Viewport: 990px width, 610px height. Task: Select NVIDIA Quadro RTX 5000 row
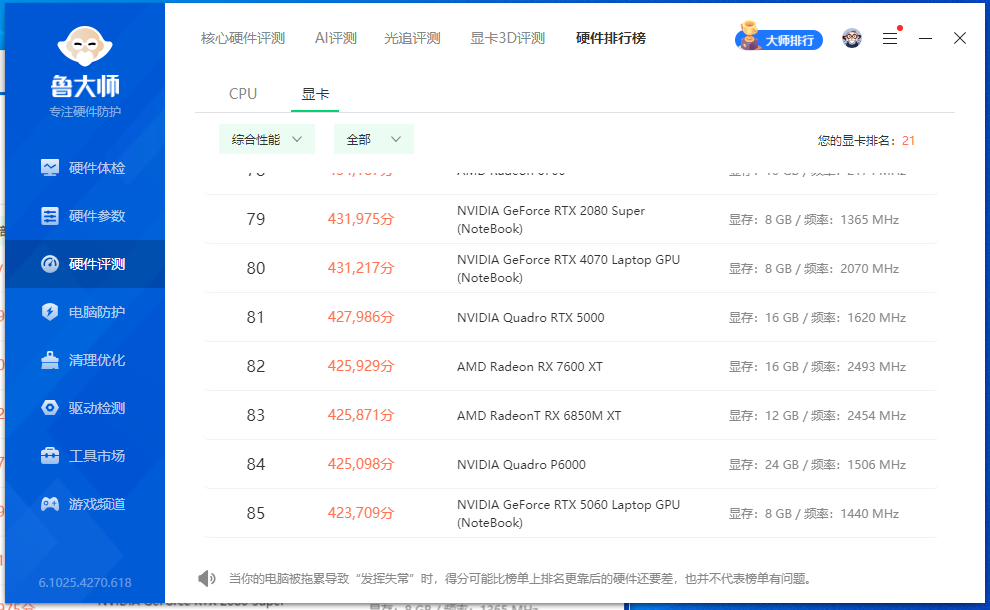point(571,317)
